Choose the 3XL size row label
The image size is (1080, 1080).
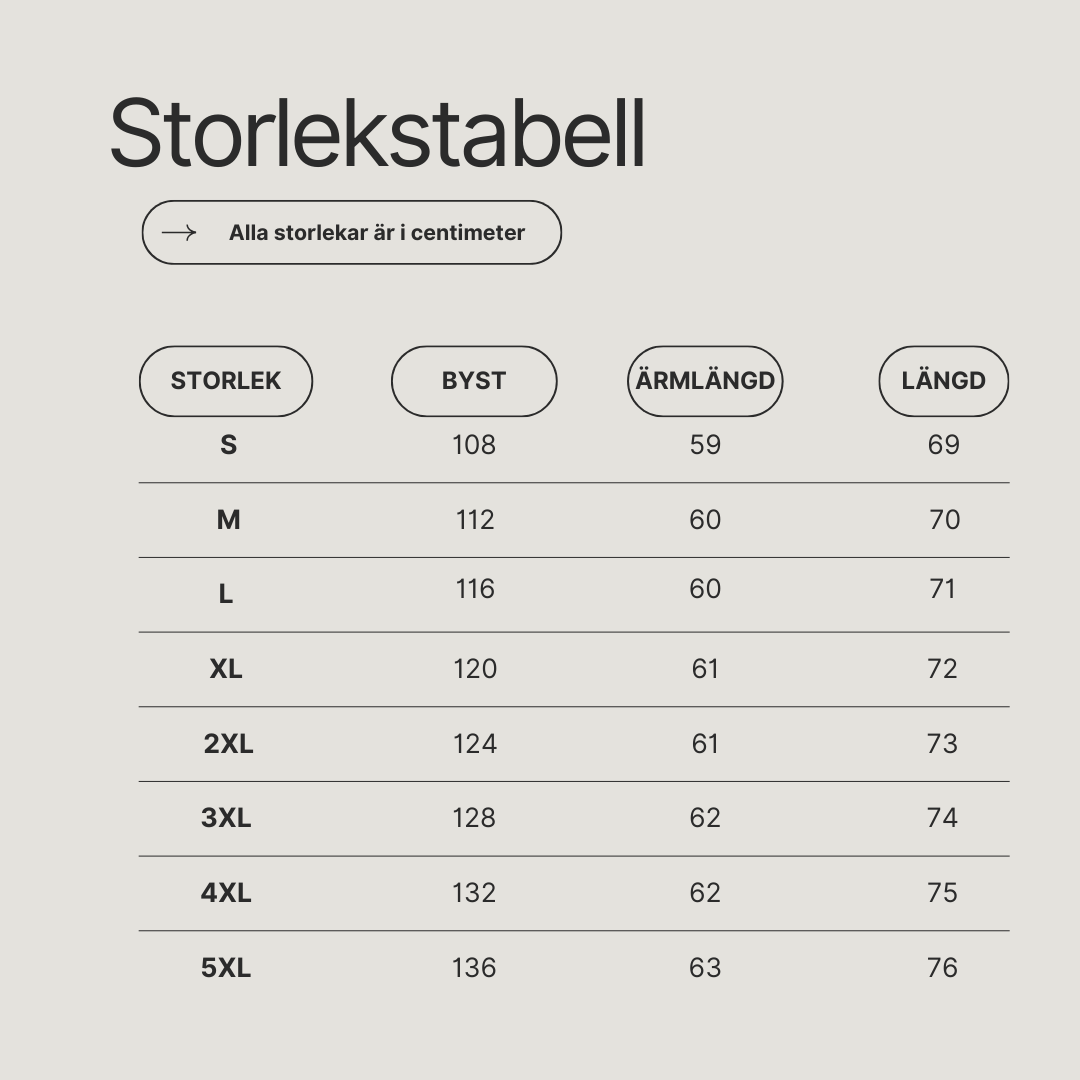tap(226, 818)
